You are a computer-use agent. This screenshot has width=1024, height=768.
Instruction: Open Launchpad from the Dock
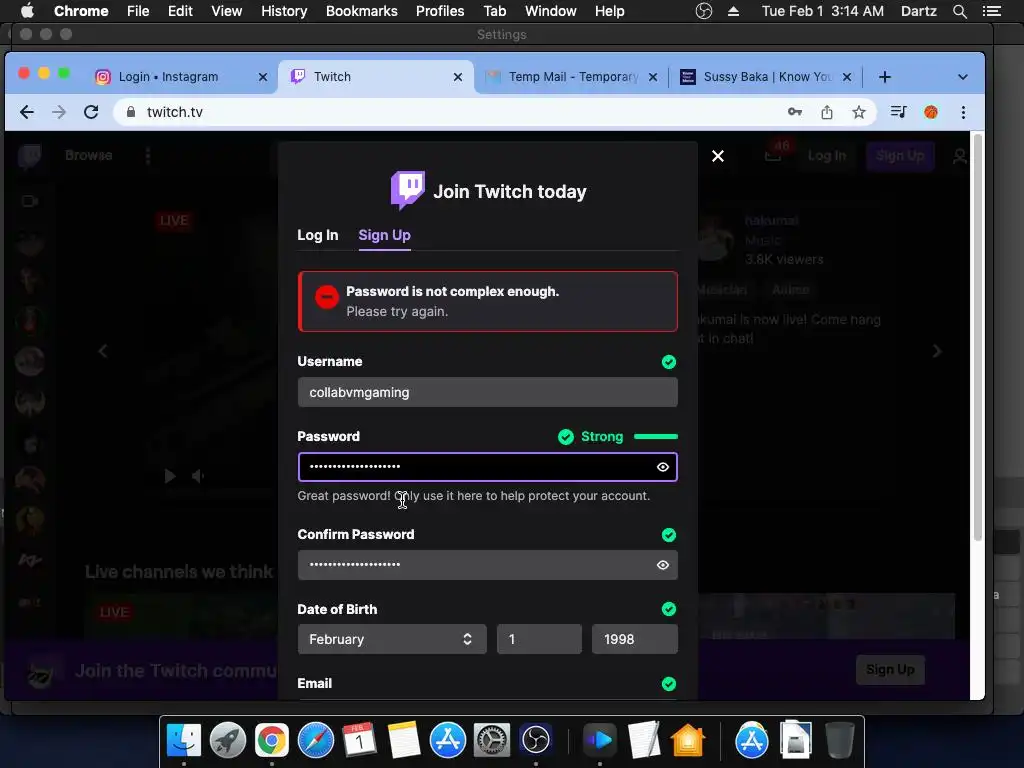pyautogui.click(x=228, y=740)
